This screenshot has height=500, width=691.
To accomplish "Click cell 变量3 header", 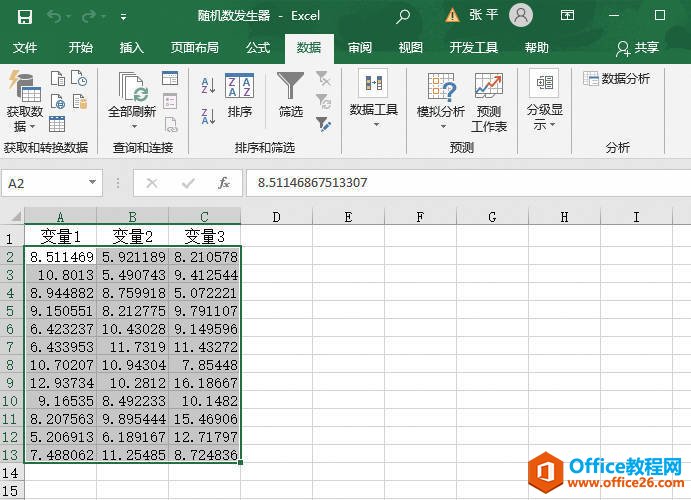I will tap(204, 237).
